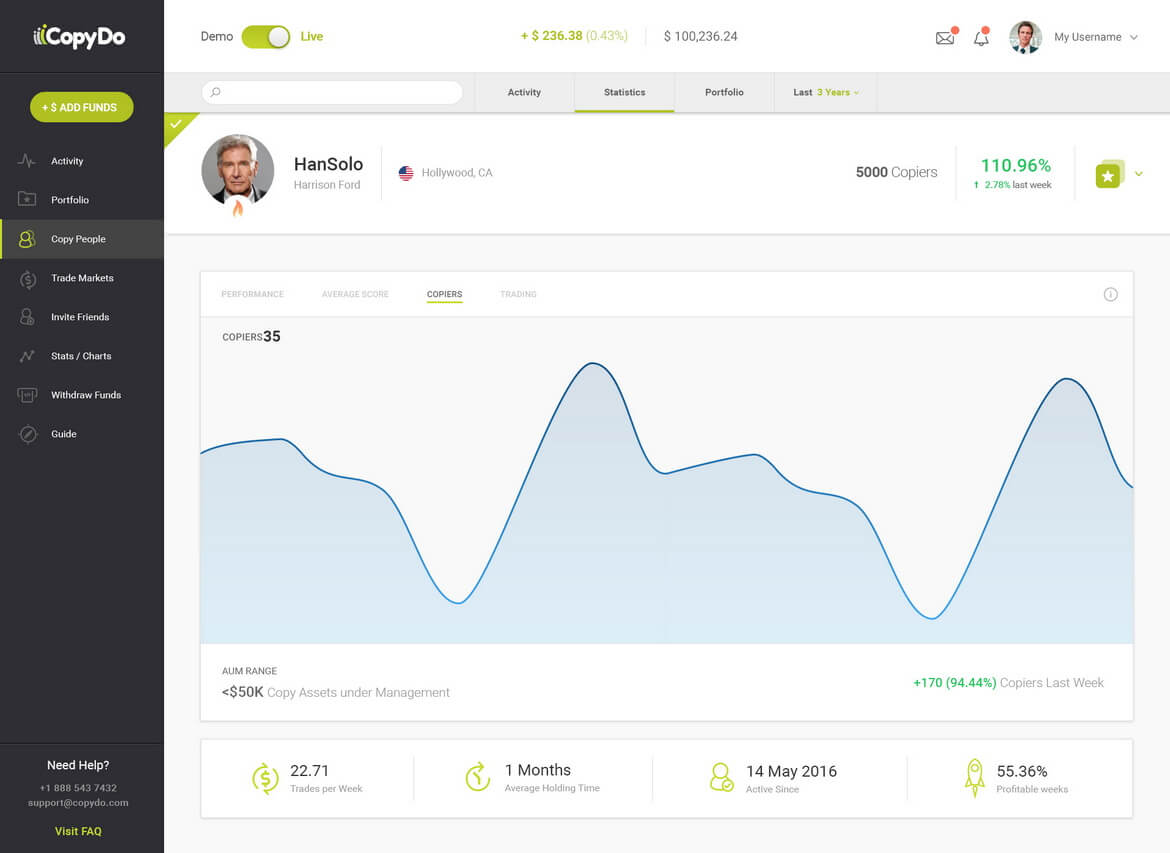The image size is (1170, 853).
Task: Click the Portfolio folder icon in sidebar
Action: (x=27, y=199)
